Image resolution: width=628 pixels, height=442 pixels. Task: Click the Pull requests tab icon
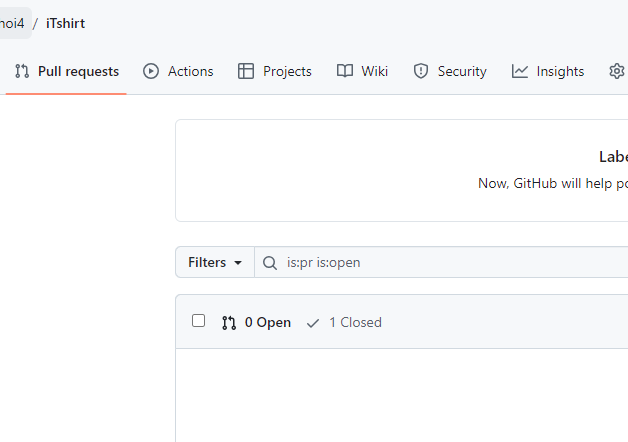point(22,71)
